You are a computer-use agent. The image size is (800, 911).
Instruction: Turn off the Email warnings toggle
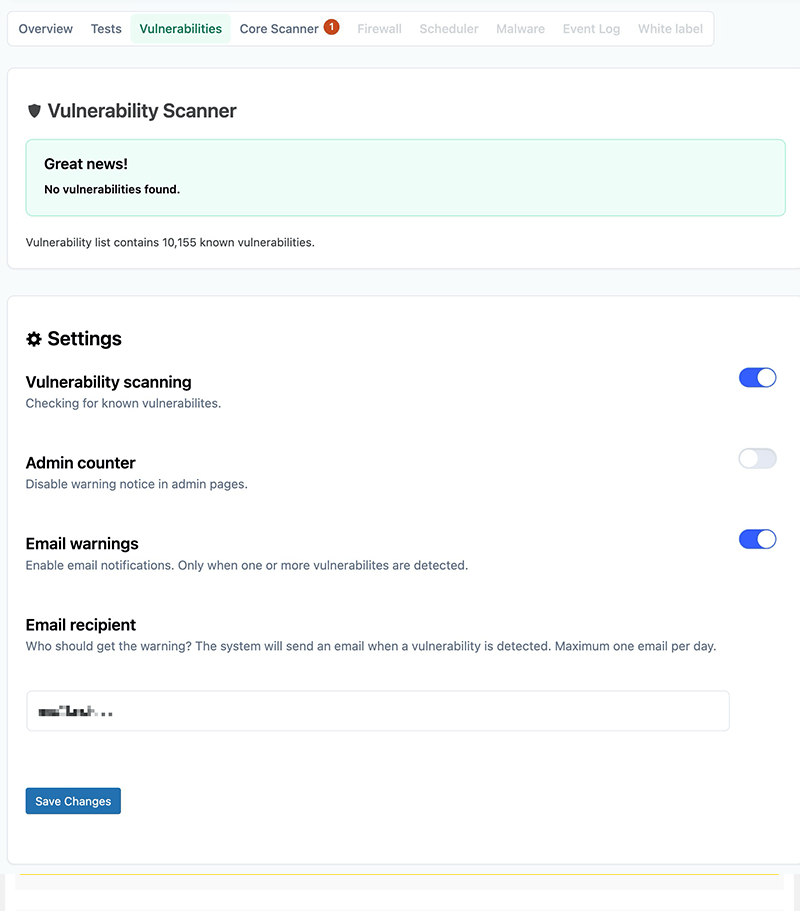tap(757, 540)
